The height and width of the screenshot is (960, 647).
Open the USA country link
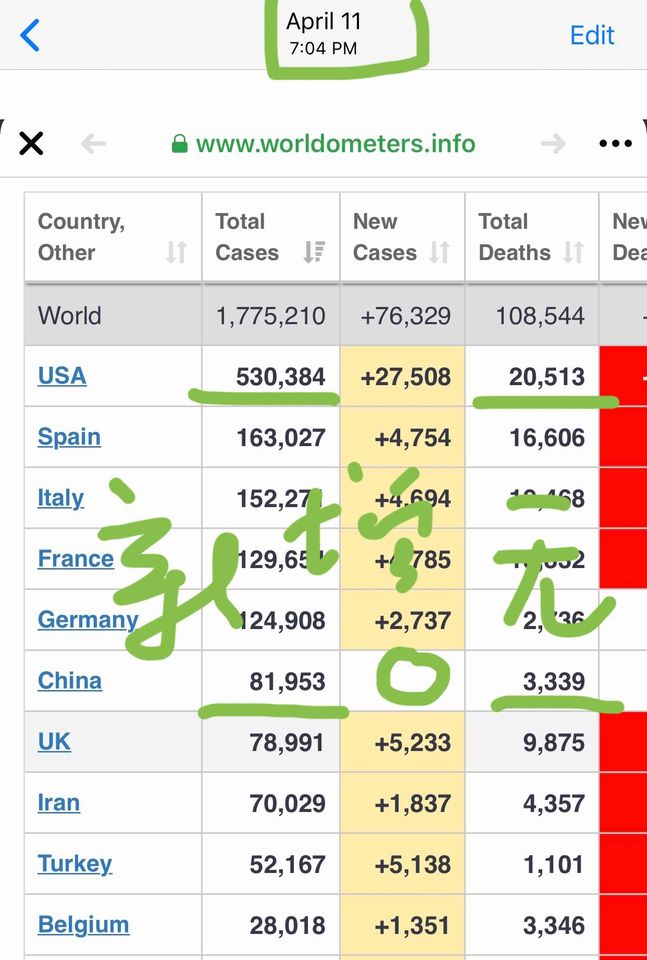pyautogui.click(x=62, y=376)
